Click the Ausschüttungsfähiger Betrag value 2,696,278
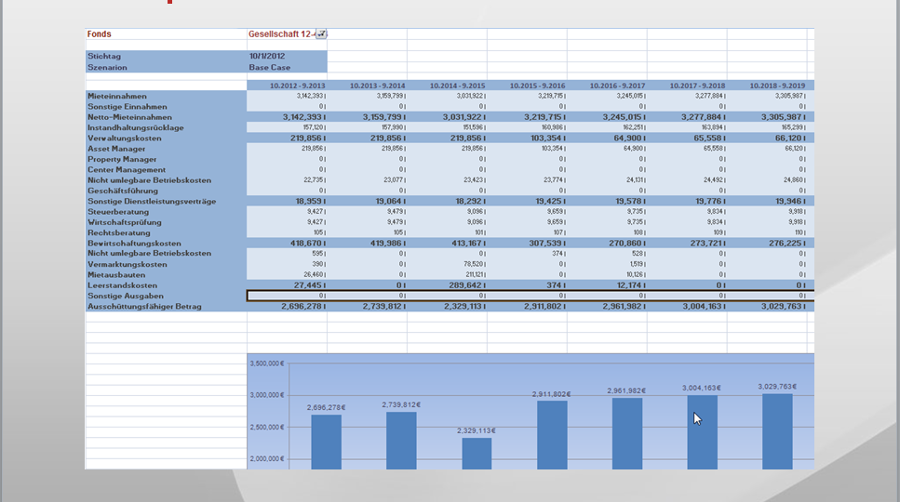The height and width of the screenshot is (502, 900). tap(304, 306)
